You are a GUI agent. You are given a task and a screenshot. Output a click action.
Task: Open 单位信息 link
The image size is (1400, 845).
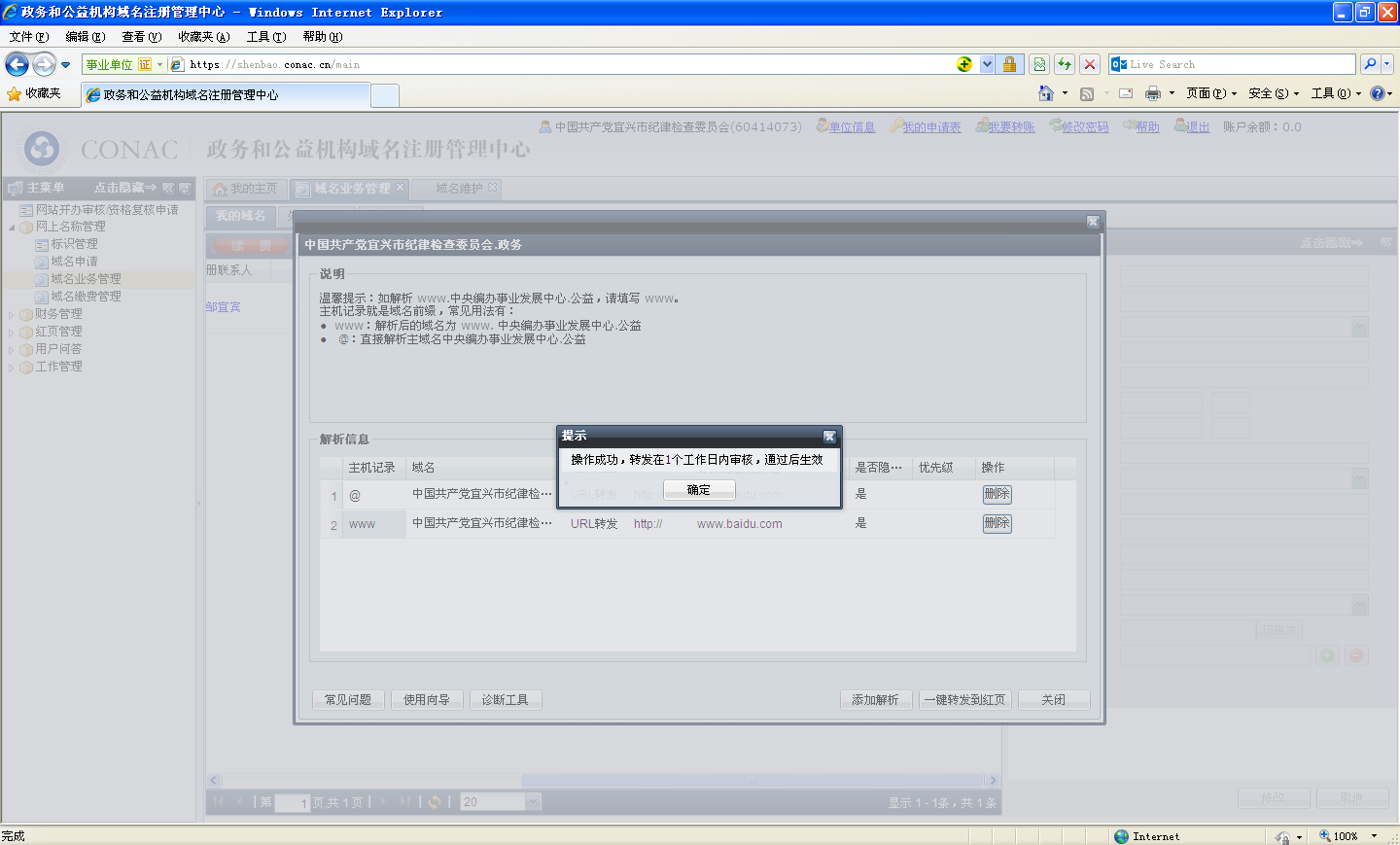click(x=852, y=127)
